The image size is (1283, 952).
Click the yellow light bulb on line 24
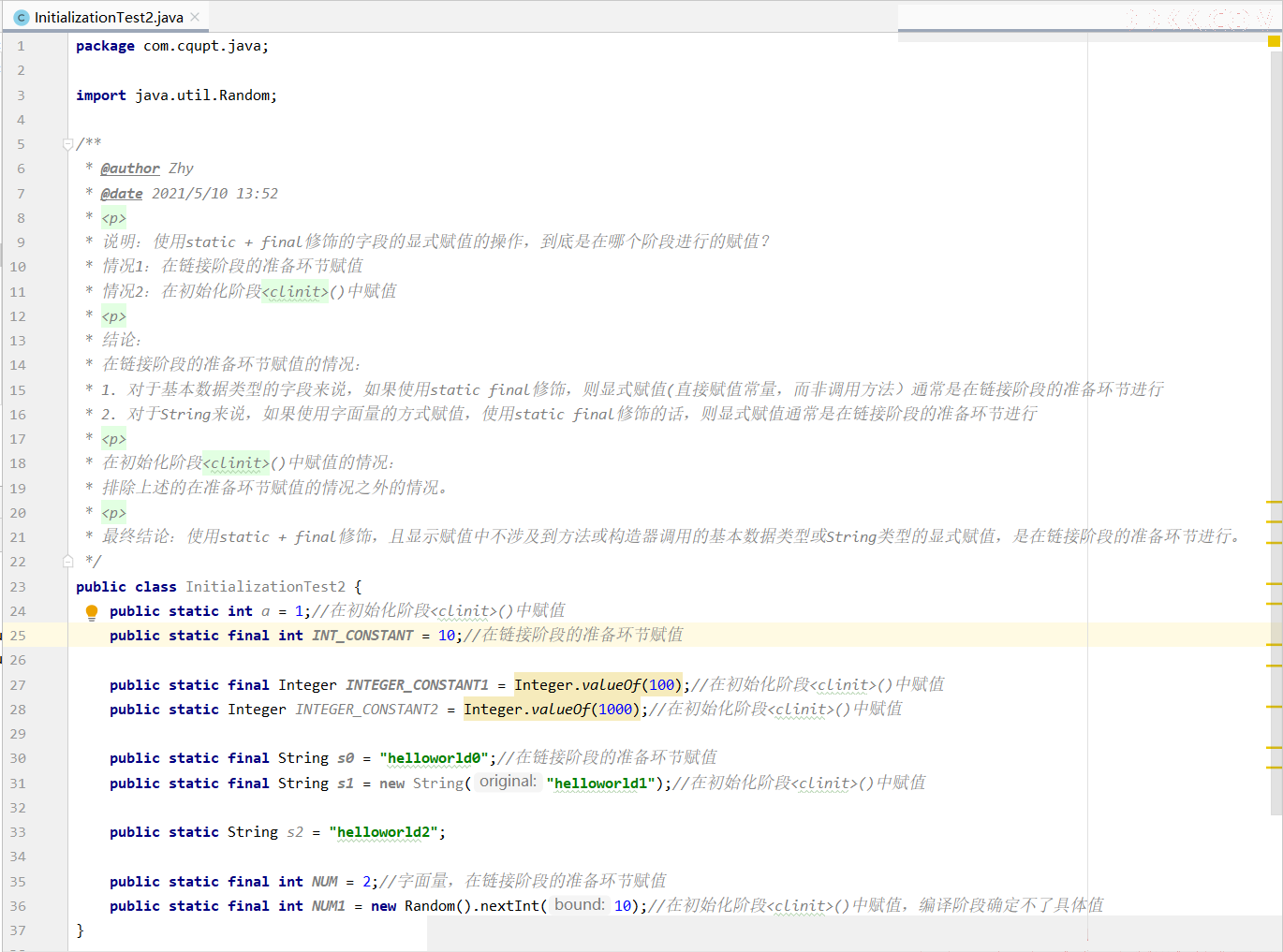click(x=92, y=612)
